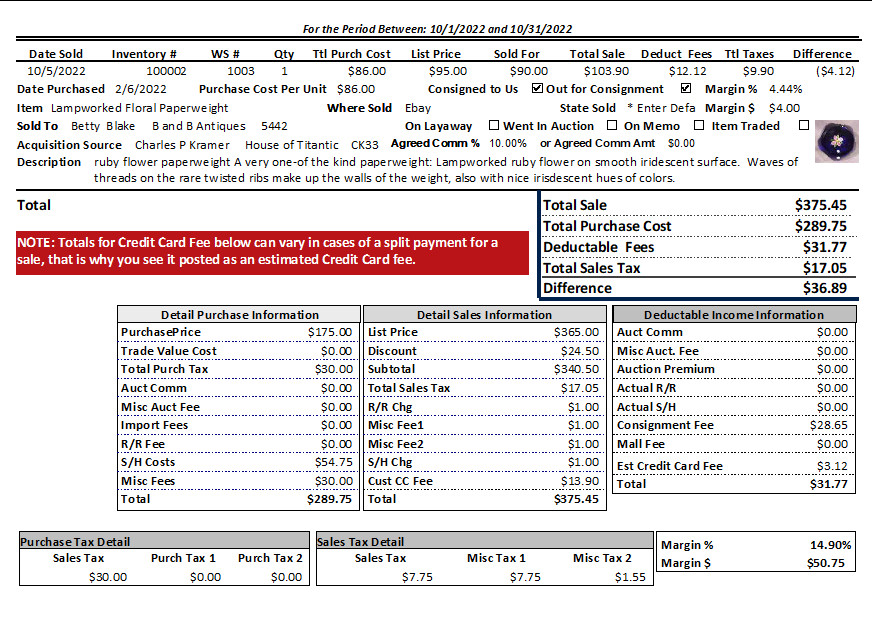This screenshot has height=632, width=872.
Task: Uncheck the Out for Consignment checkbox
Action: (x=686, y=88)
